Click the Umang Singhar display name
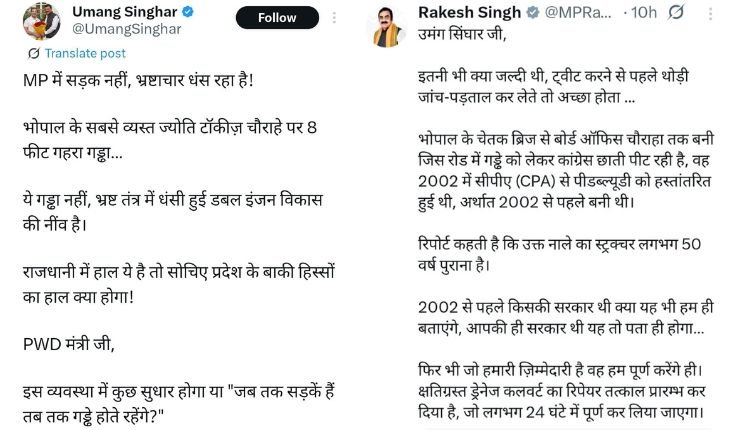Image resolution: width=750 pixels, height=430 pixels. point(125,11)
